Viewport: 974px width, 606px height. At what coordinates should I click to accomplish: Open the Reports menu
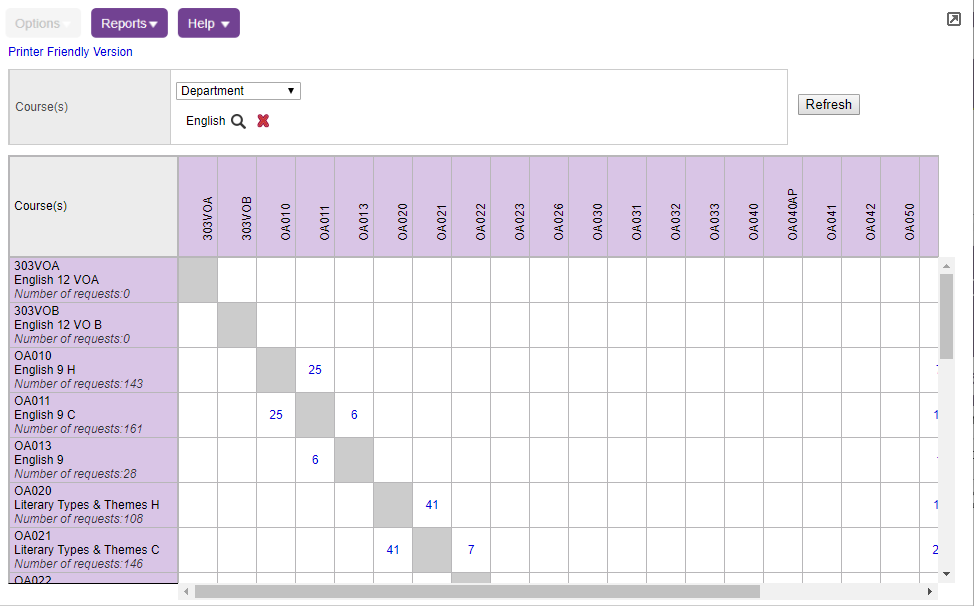129,23
